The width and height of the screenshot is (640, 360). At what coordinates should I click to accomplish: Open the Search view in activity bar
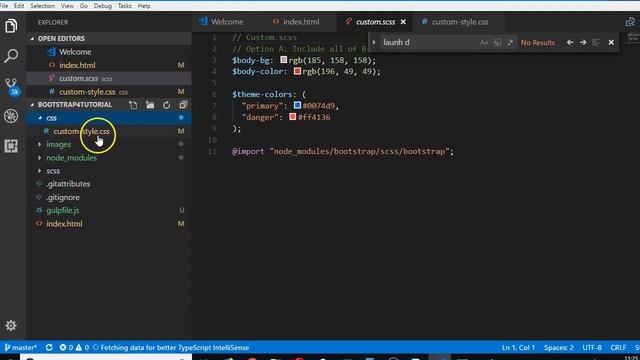click(11, 56)
